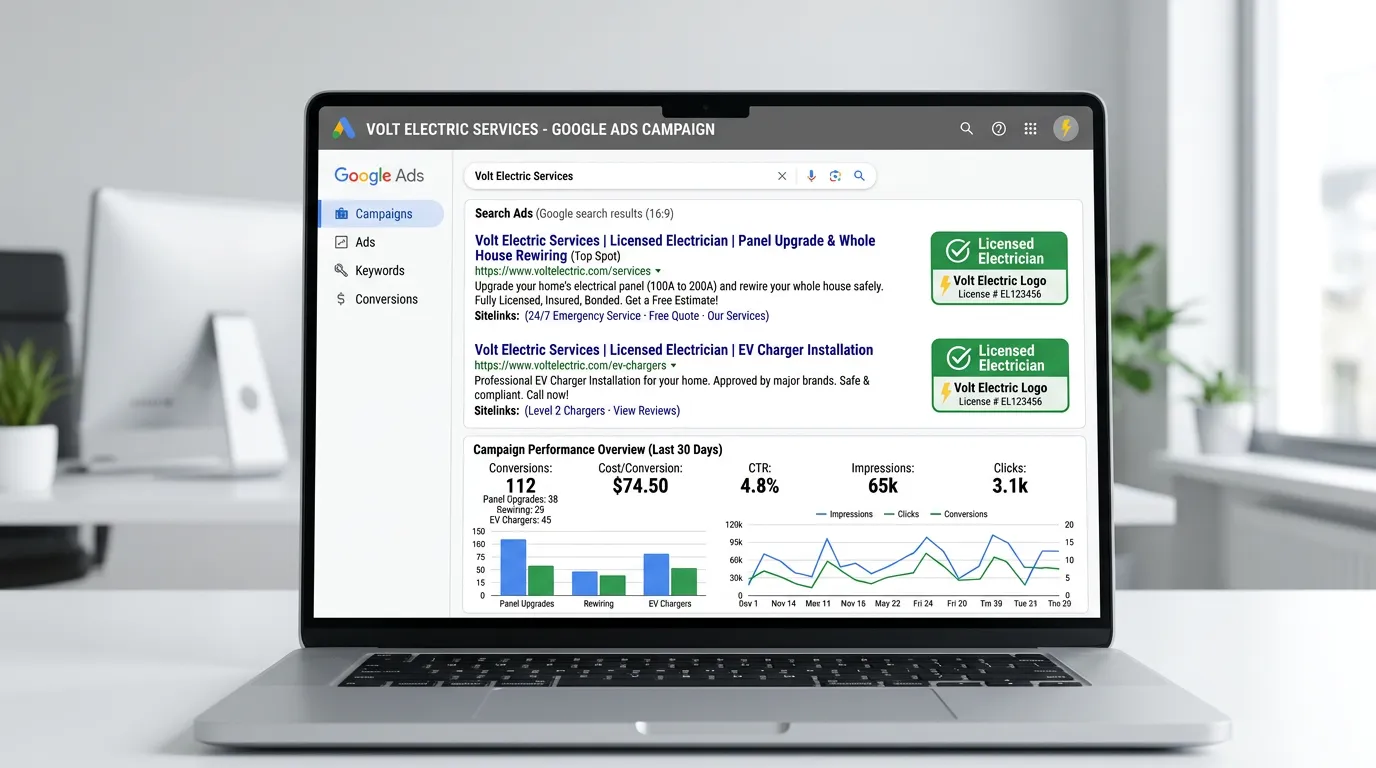Expand dropdown arrow beside voltelectric.com/ev-chargers URL
Screen dimensions: 1376x768
click(674, 366)
